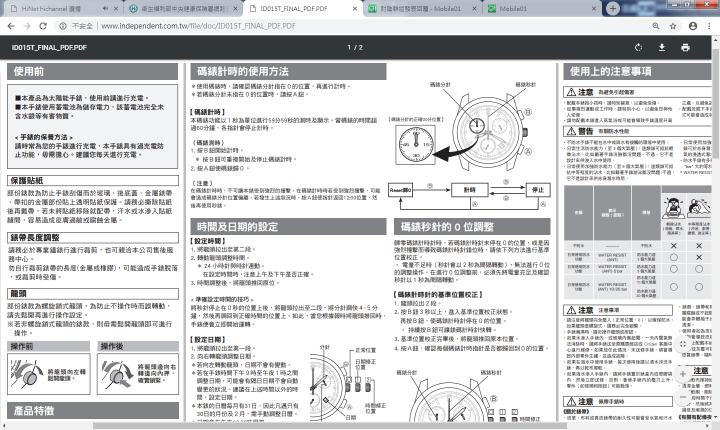Focus the address bar URL

tap(198, 26)
